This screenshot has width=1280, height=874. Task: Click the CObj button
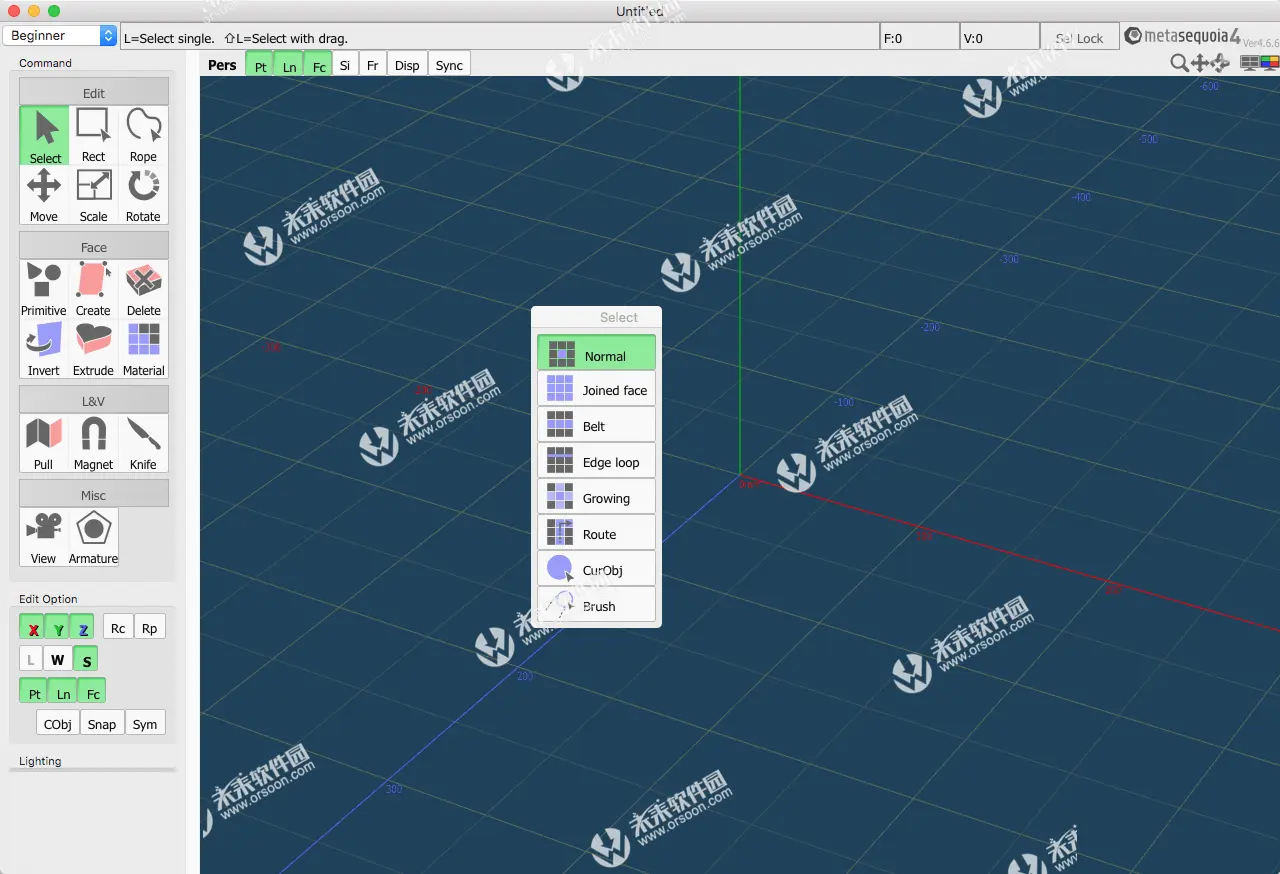58,724
